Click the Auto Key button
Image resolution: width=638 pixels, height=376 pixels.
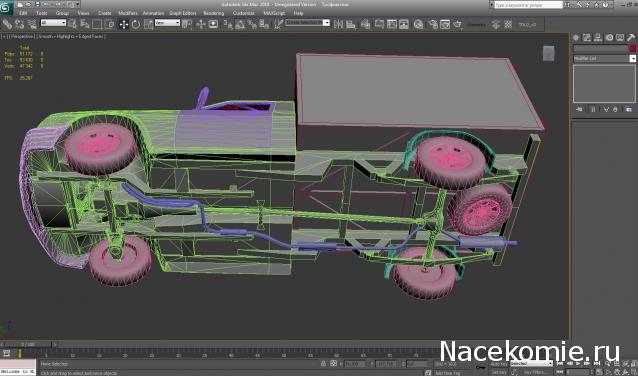click(x=498, y=363)
